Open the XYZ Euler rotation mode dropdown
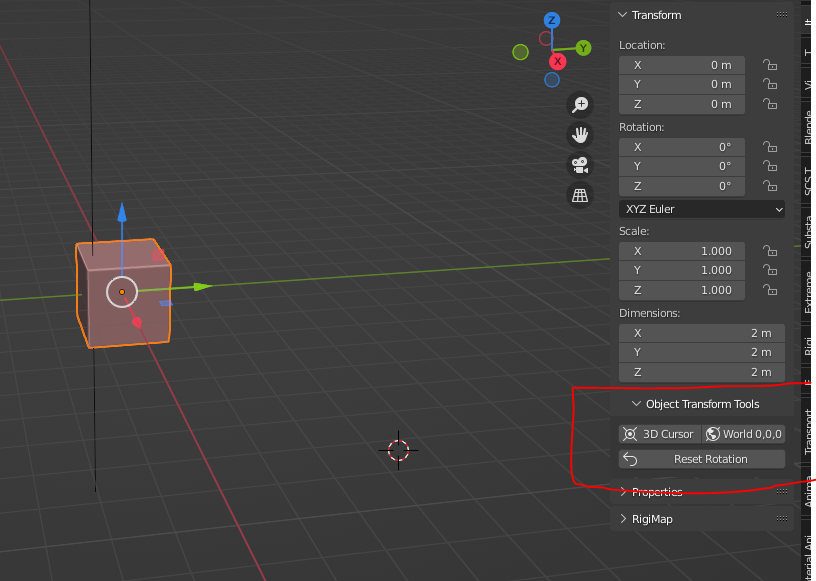This screenshot has width=816, height=581. pos(702,209)
